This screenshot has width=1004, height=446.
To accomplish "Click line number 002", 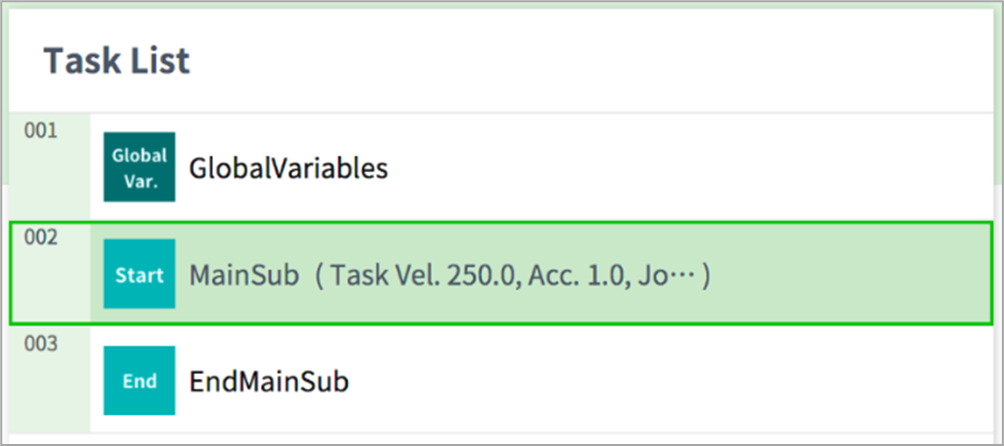I will (41, 238).
